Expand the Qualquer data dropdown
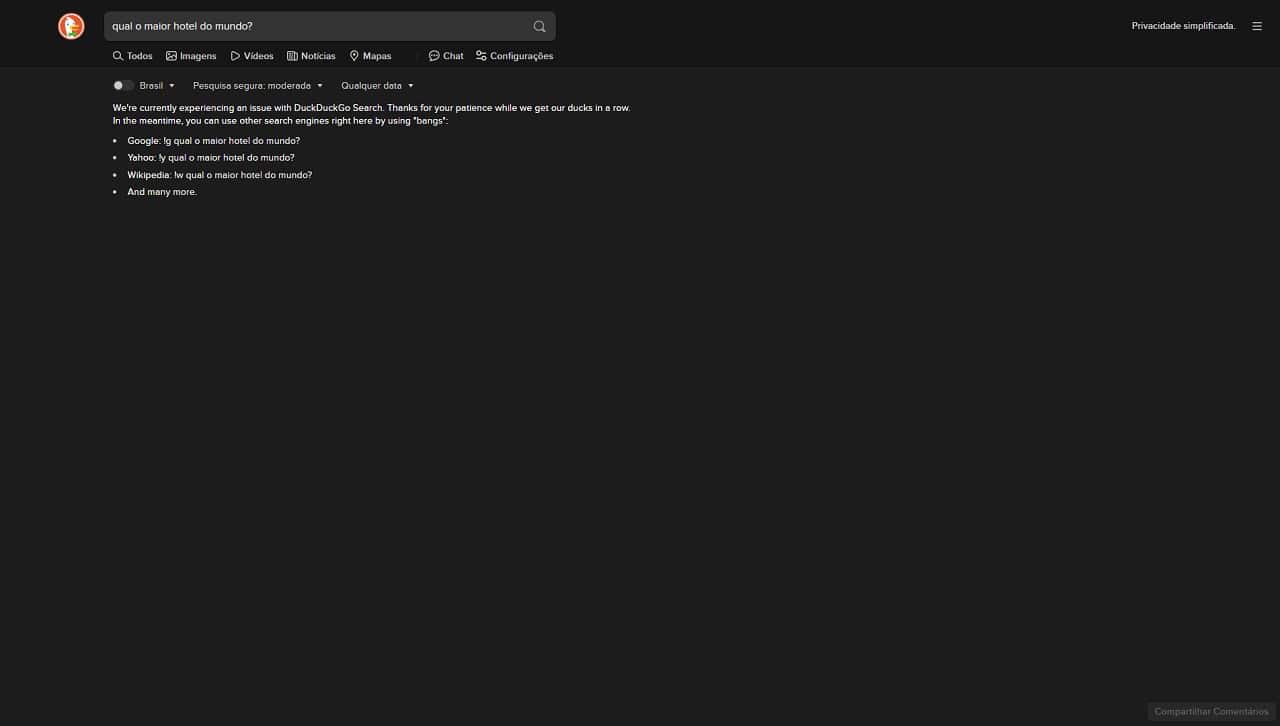The height and width of the screenshot is (726, 1280). coord(377,86)
